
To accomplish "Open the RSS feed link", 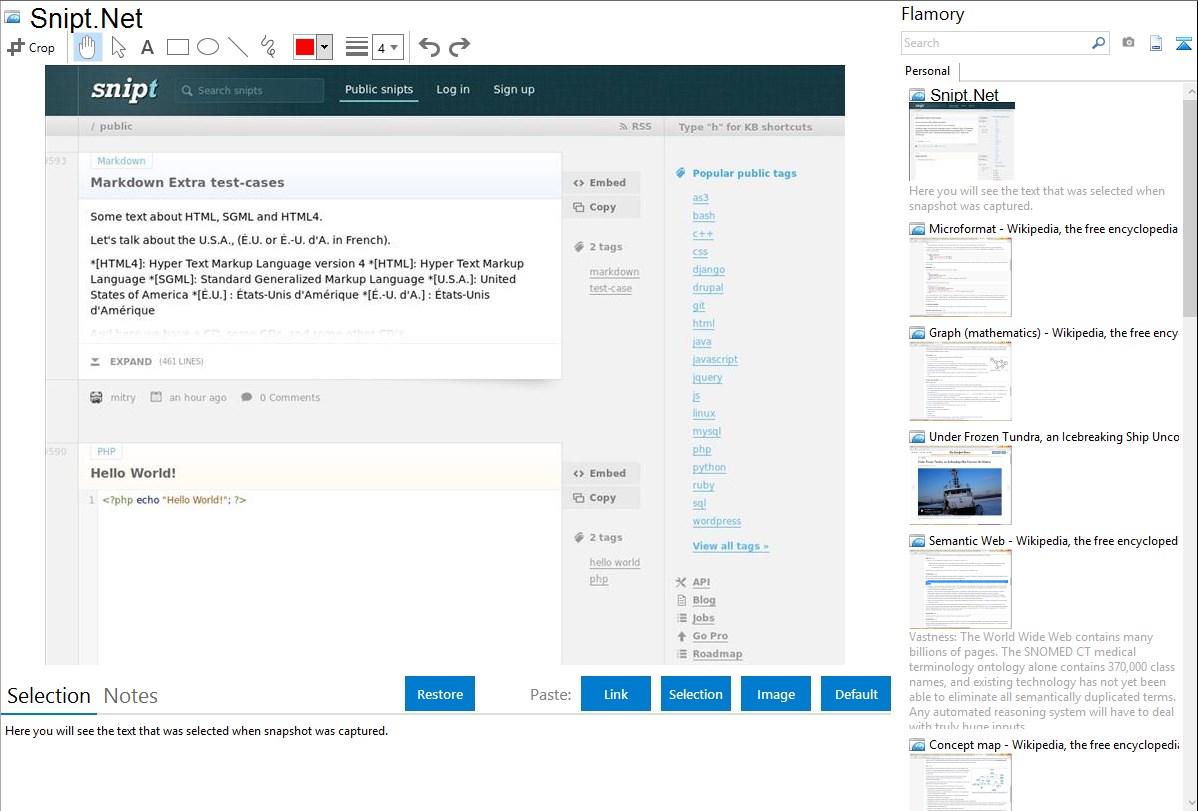I will point(636,127).
